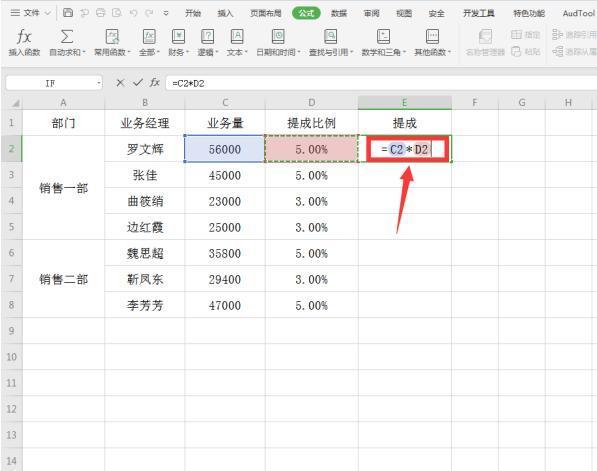Expand the Logical functions dropdown arrow
The height and width of the screenshot is (471, 597).
217,52
